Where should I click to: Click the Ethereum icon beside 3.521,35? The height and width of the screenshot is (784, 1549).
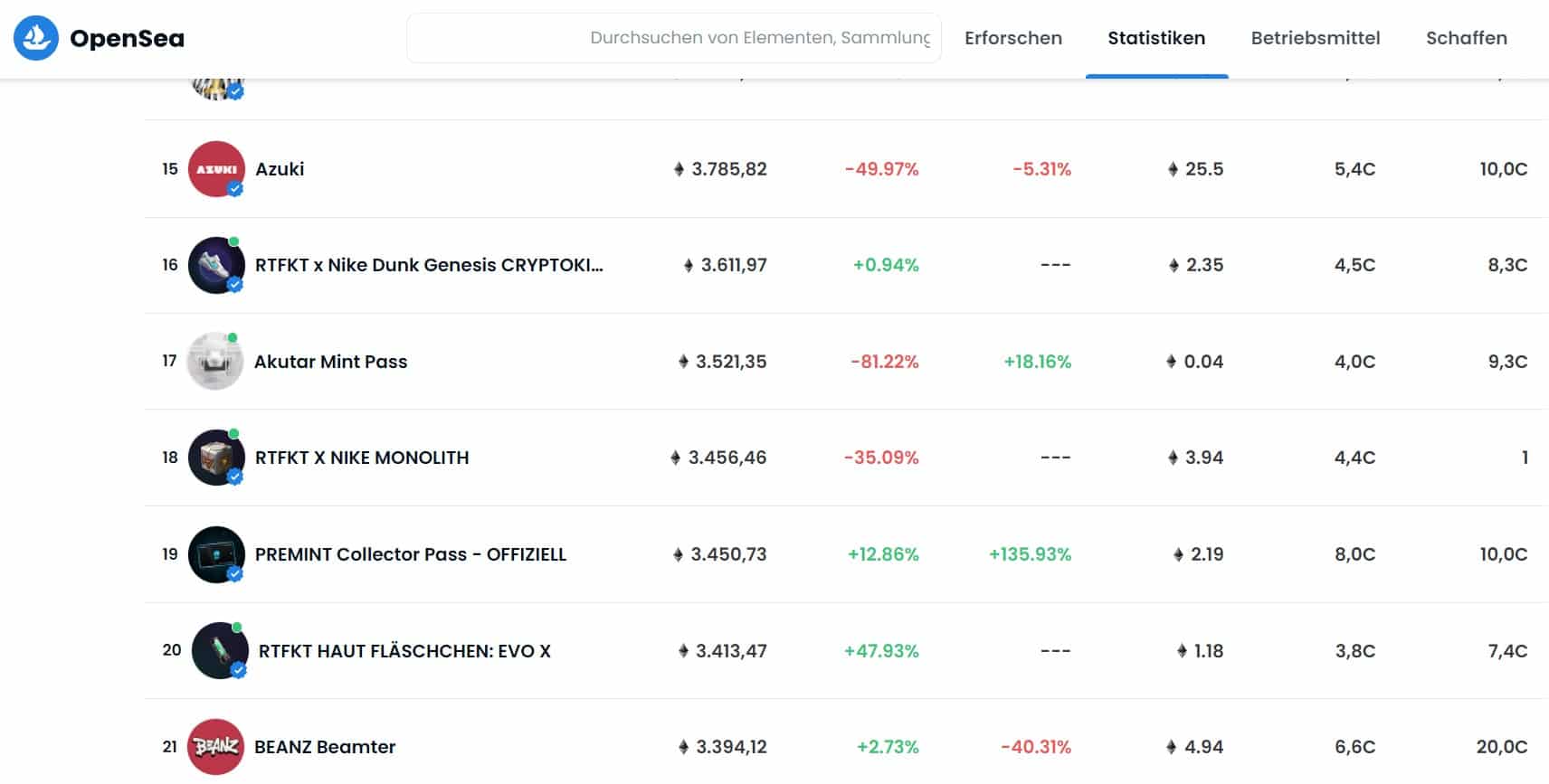click(683, 362)
